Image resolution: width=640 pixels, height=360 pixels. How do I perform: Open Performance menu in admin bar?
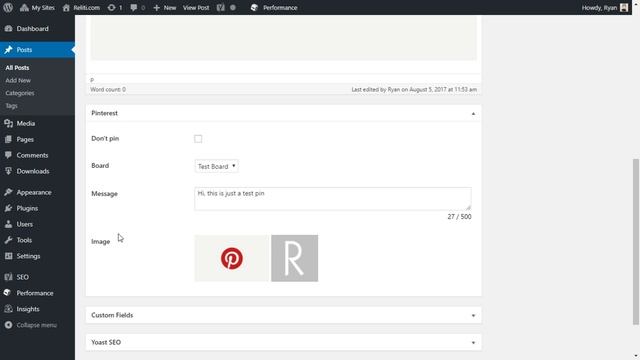coord(274,7)
